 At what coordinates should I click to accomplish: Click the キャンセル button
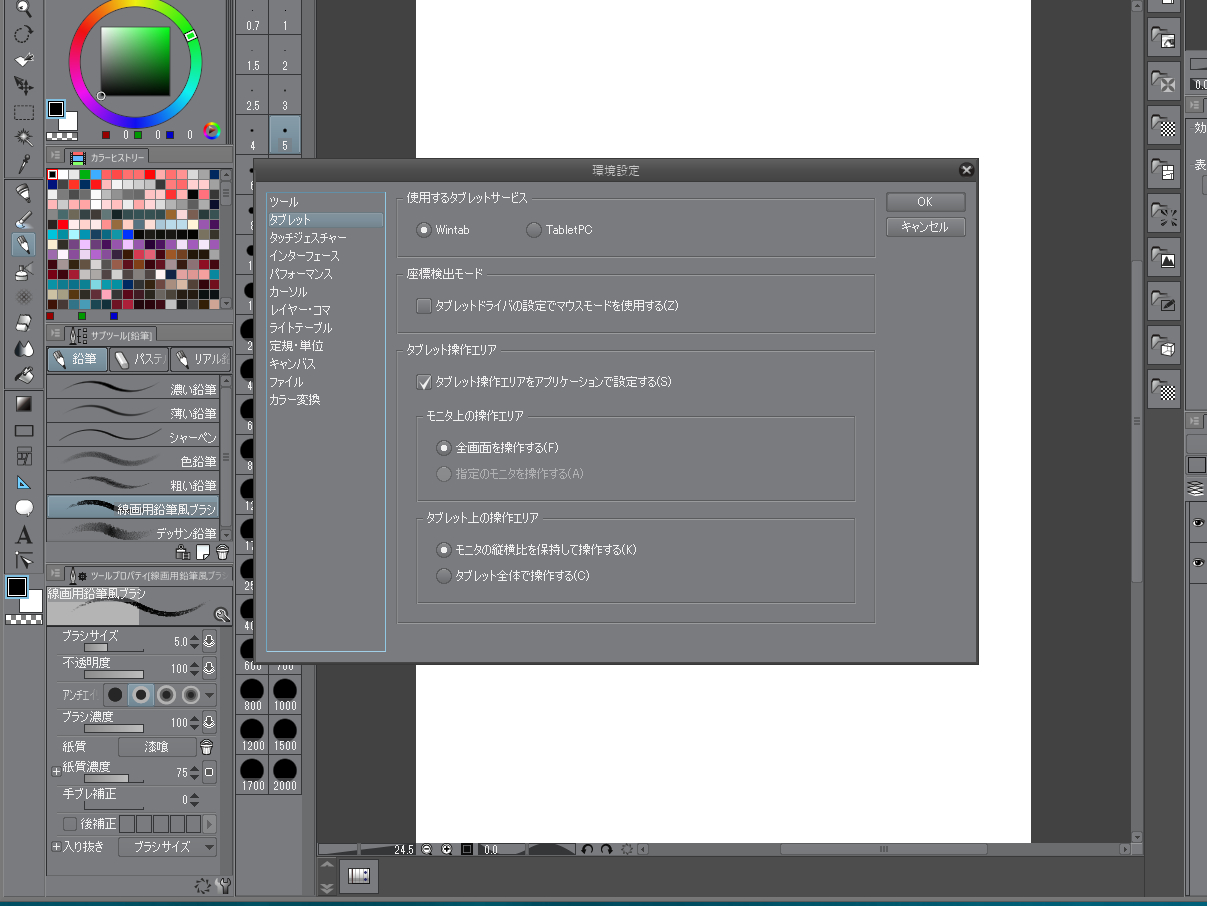click(x=925, y=227)
